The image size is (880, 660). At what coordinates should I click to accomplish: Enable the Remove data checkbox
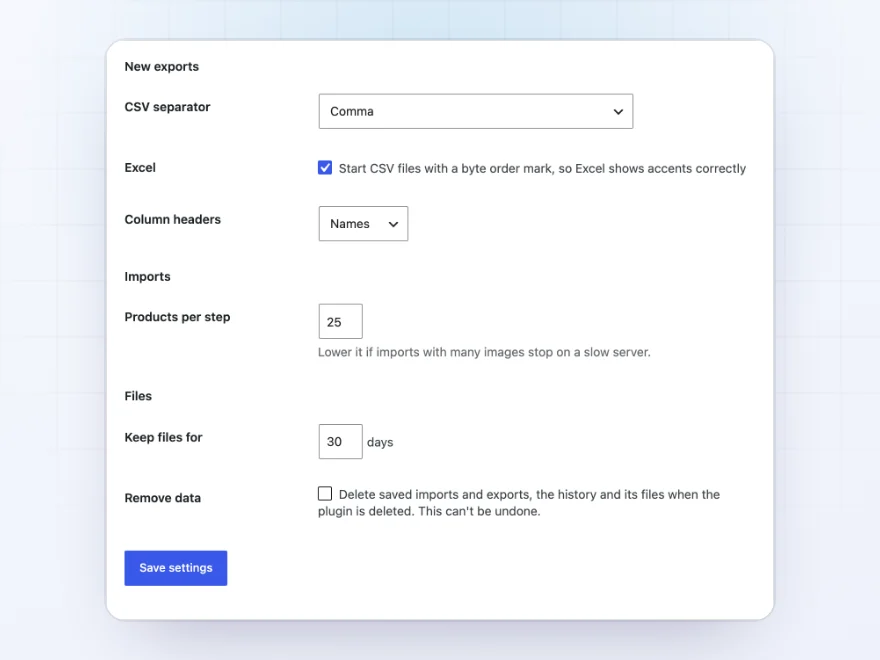325,493
